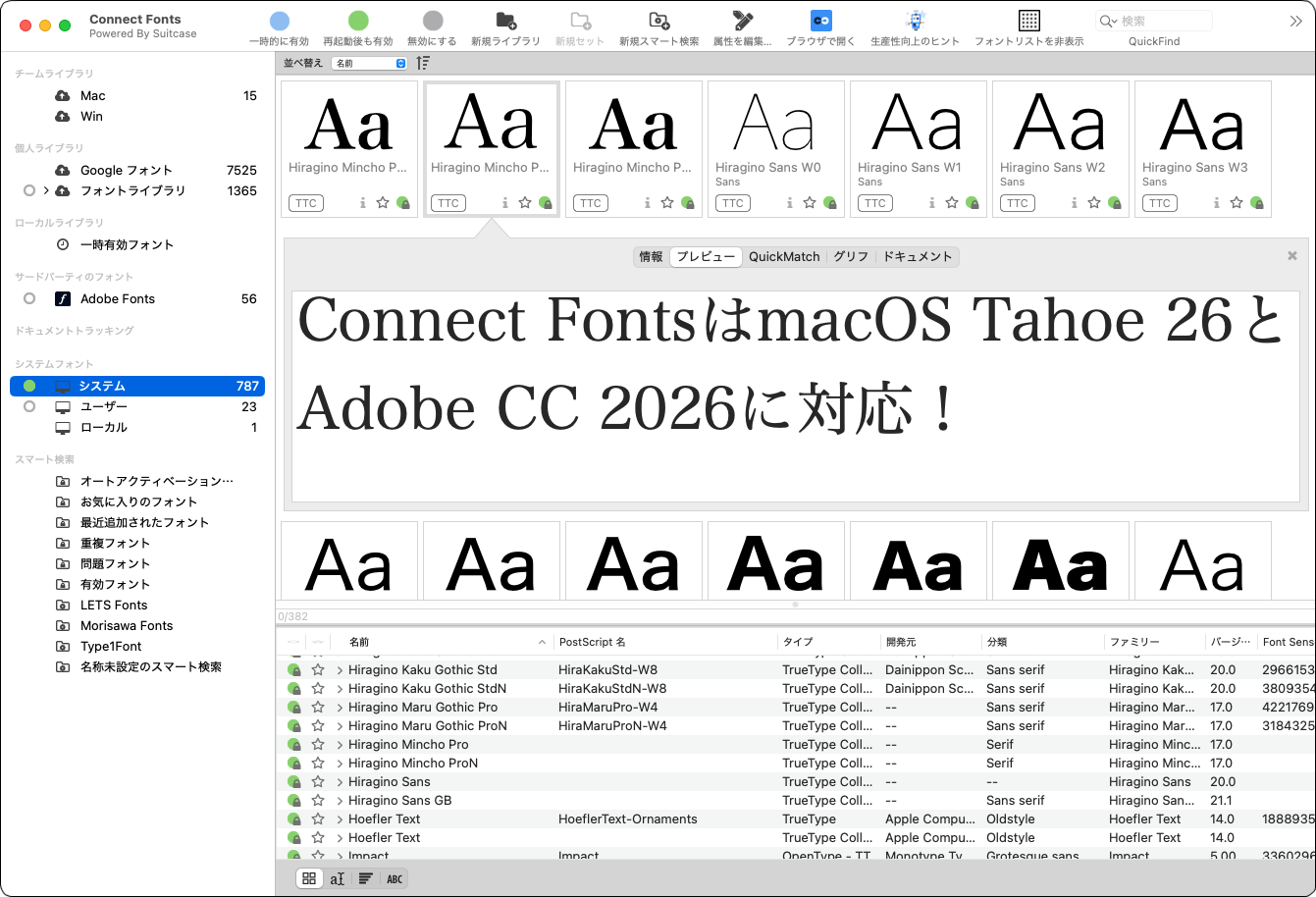Select the Hiragino Sans W0 font tile
This screenshot has width=1316, height=897.
(776, 149)
